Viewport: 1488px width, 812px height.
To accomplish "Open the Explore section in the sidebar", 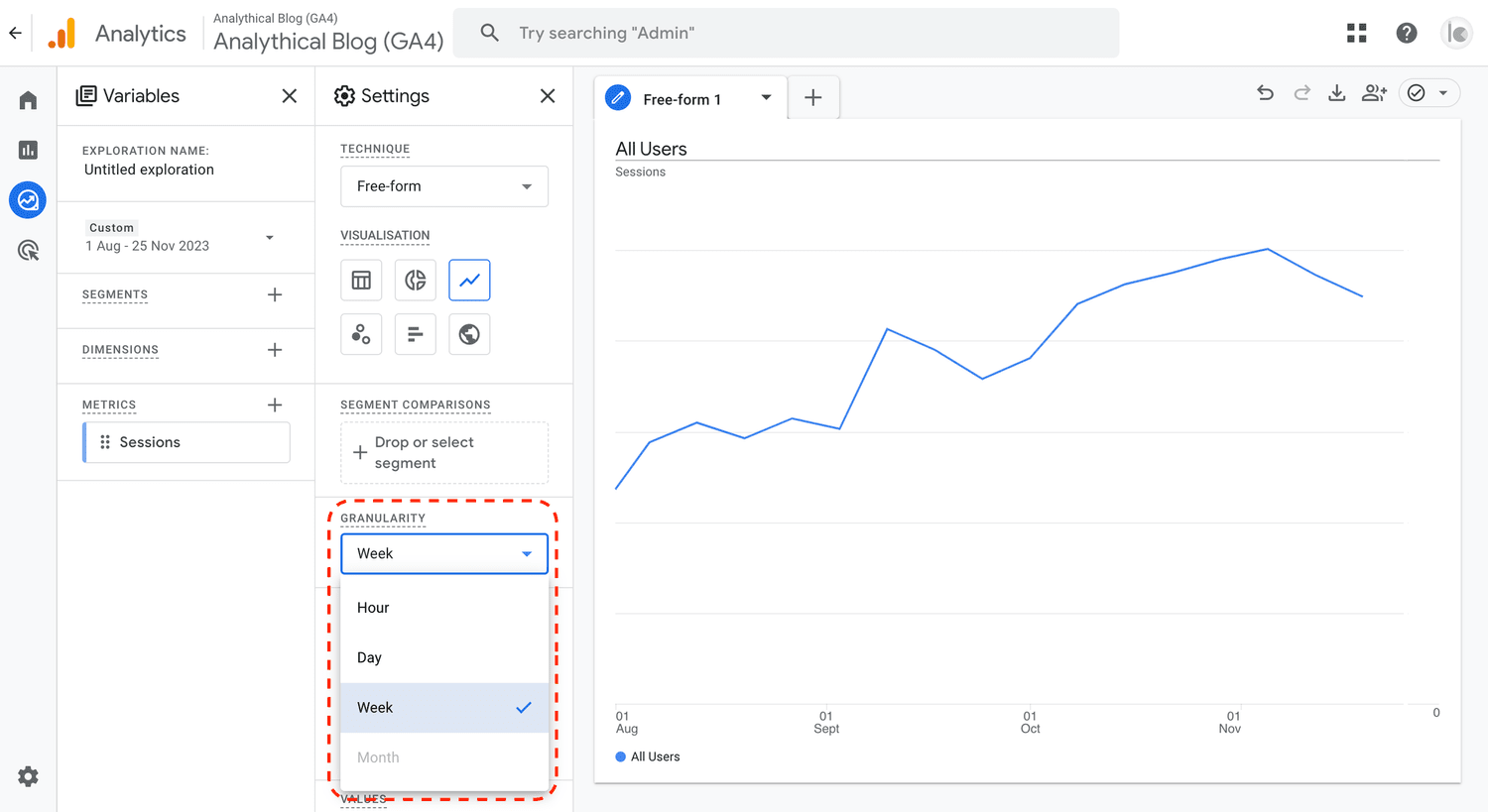I will (27, 199).
